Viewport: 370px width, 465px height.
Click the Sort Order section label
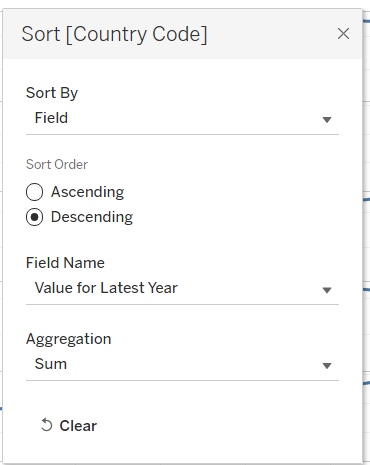[57, 164]
